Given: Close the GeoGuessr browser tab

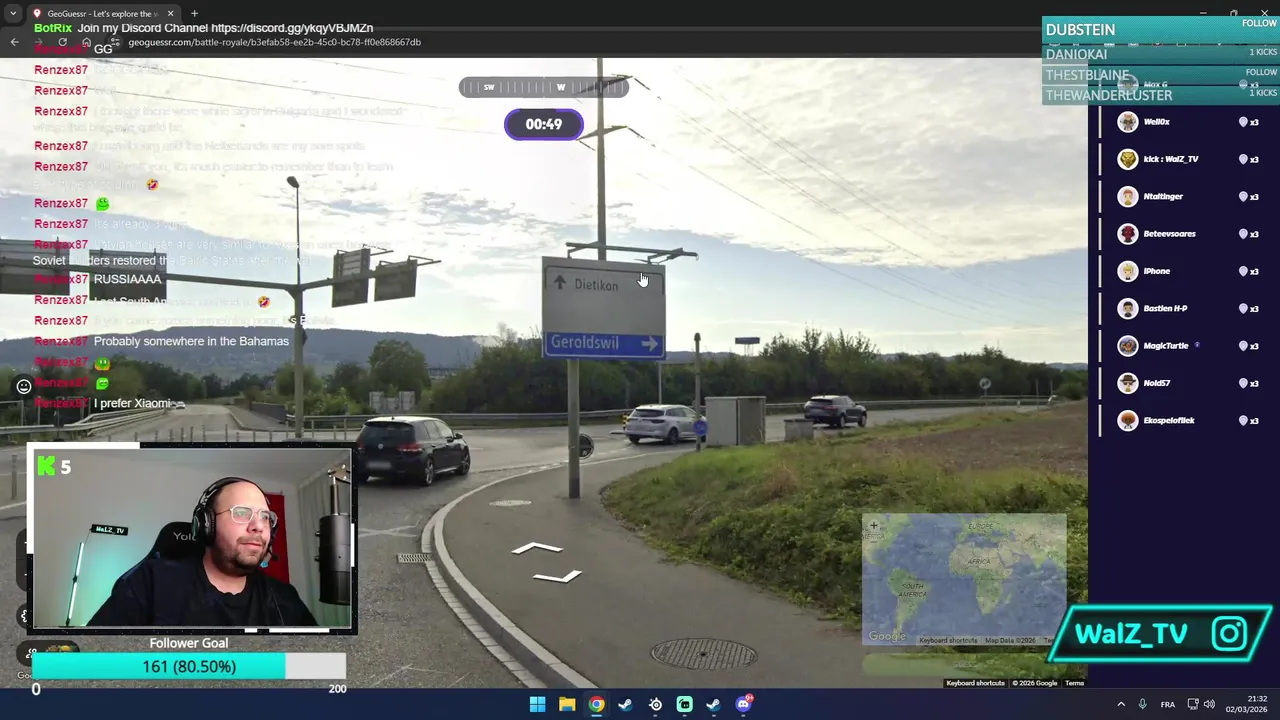Looking at the screenshot, I should (x=170, y=14).
